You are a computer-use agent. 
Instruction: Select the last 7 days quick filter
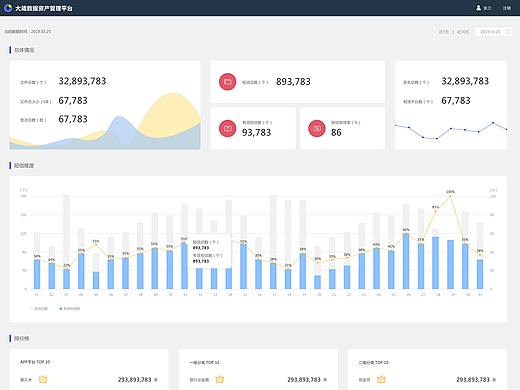click(443, 32)
